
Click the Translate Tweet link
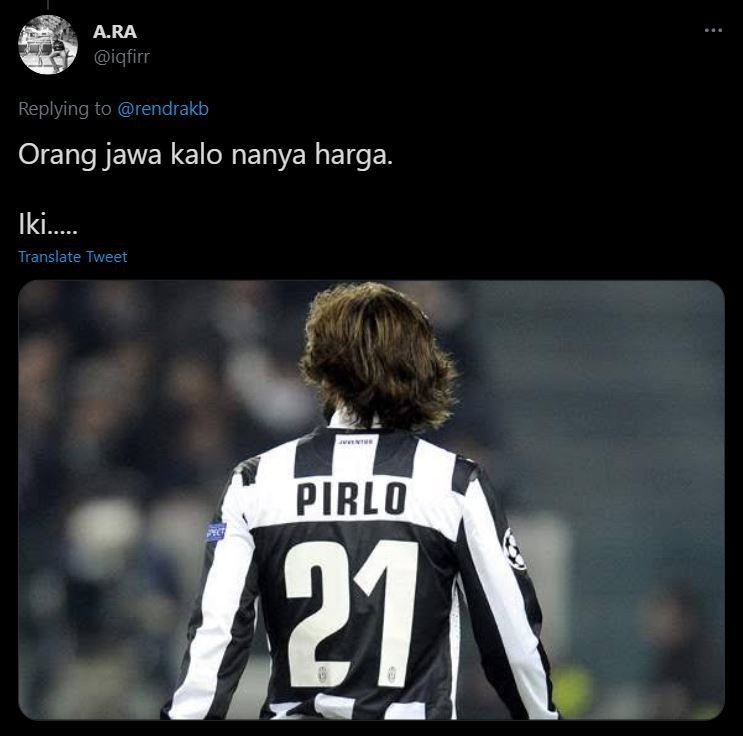point(72,257)
